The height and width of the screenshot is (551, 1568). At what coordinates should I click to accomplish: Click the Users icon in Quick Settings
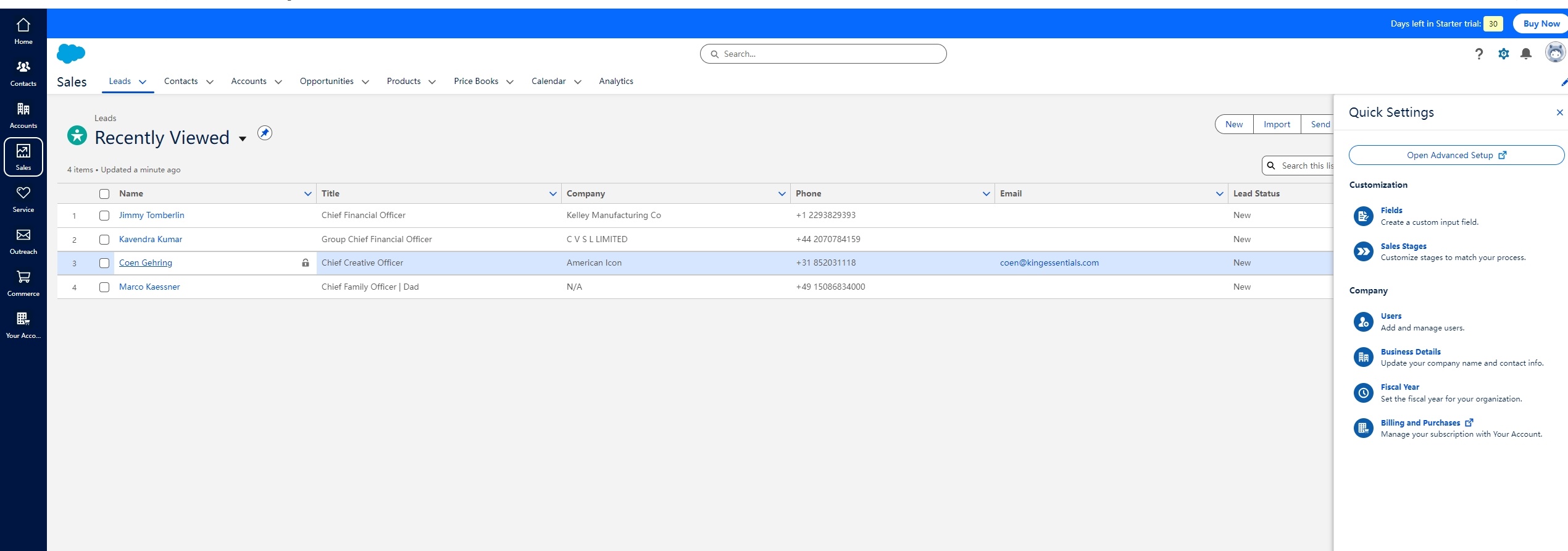tap(1363, 322)
